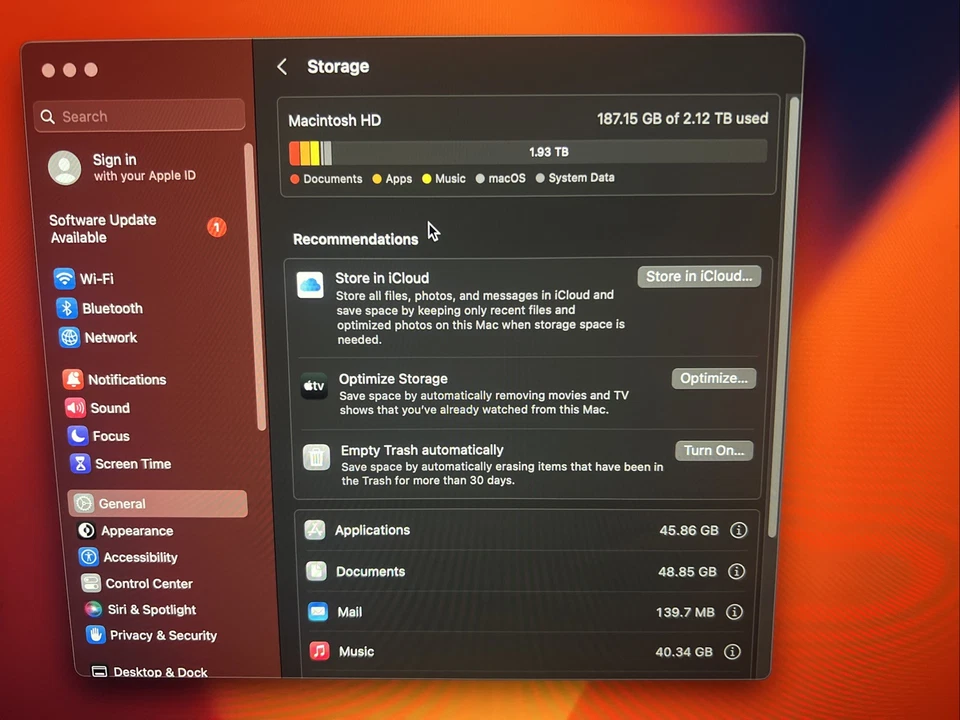Click the Search field
This screenshot has height=720, width=960.
click(140, 116)
